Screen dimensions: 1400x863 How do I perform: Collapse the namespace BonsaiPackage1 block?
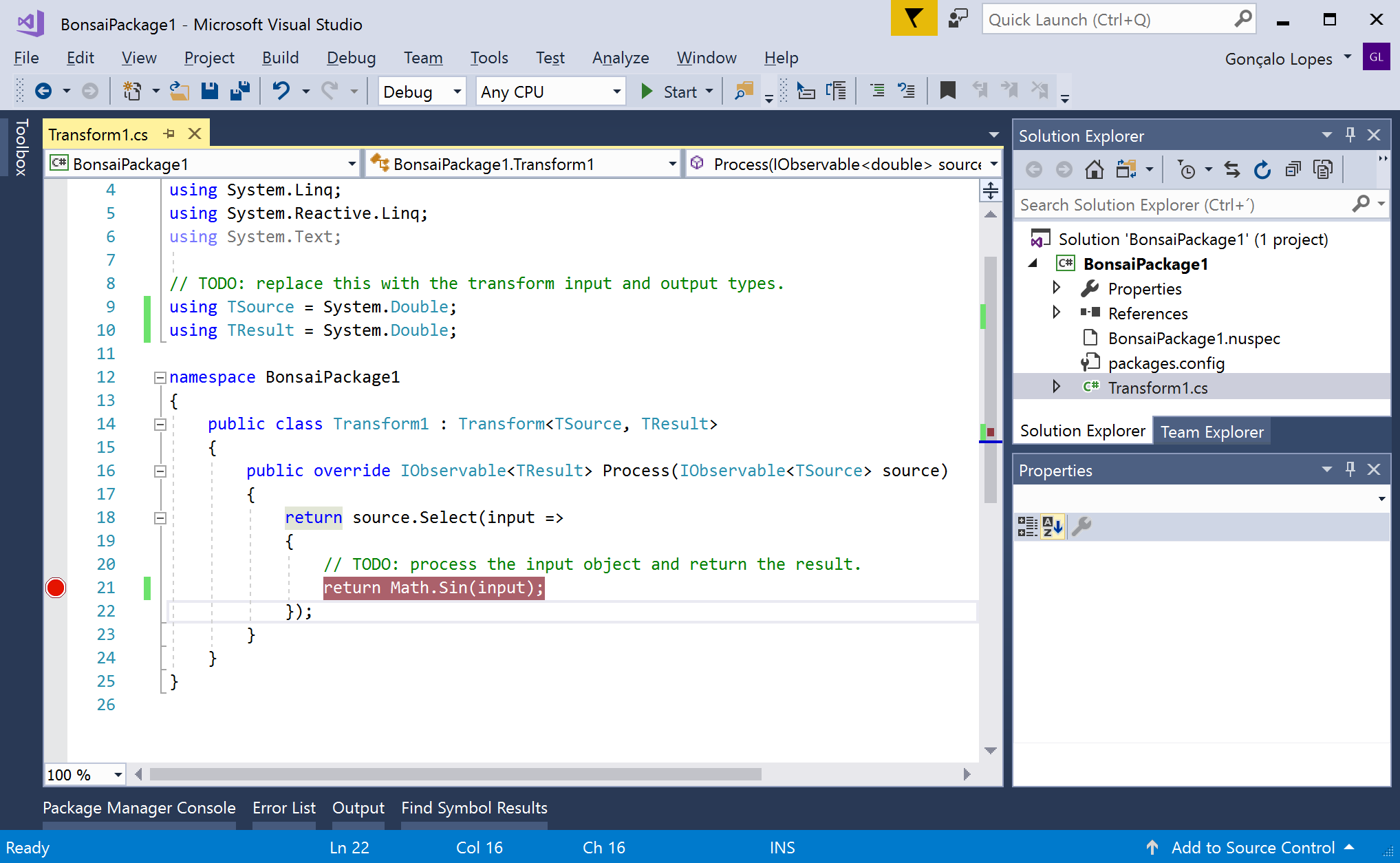coord(160,377)
